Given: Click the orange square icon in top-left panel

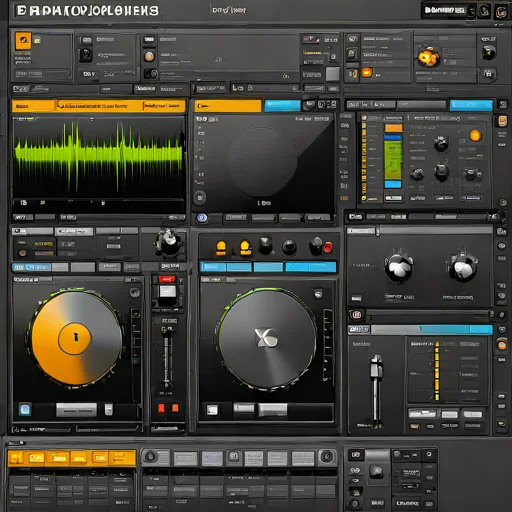Looking at the screenshot, I should tap(23, 41).
